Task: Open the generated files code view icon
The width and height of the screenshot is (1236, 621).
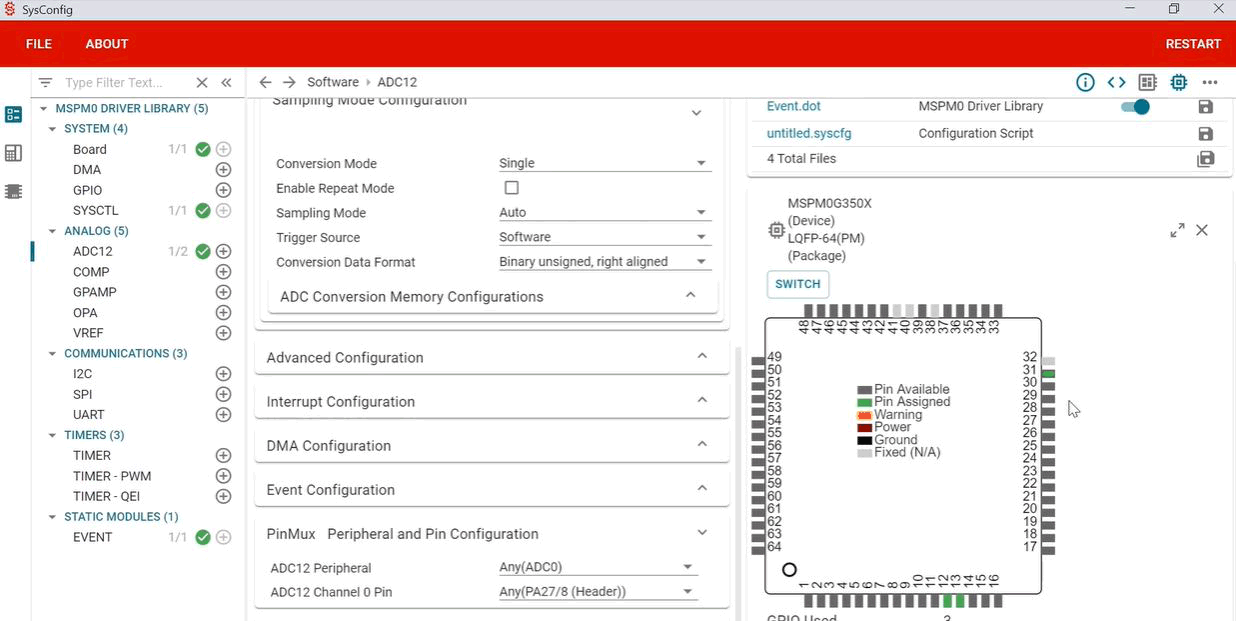Action: point(1116,83)
